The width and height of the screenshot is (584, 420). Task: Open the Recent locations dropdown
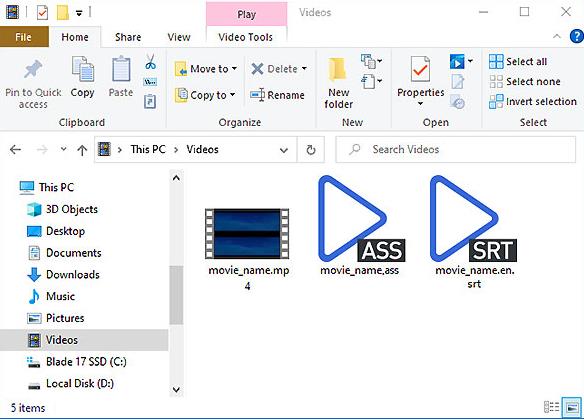coord(64,149)
